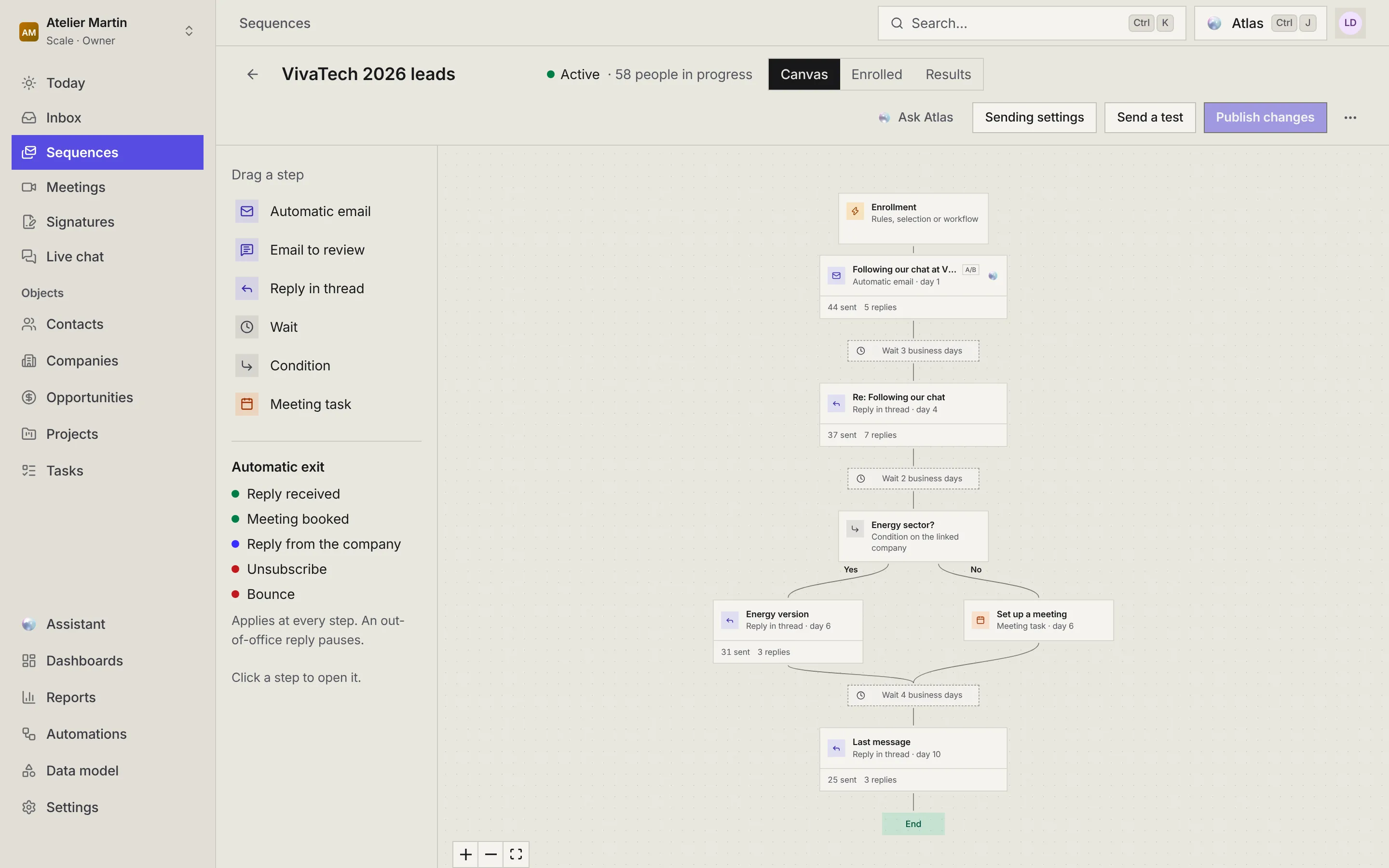Image resolution: width=1389 pixels, height=868 pixels.
Task: Click the Enrollment lightning bolt icon
Action: (x=855, y=211)
